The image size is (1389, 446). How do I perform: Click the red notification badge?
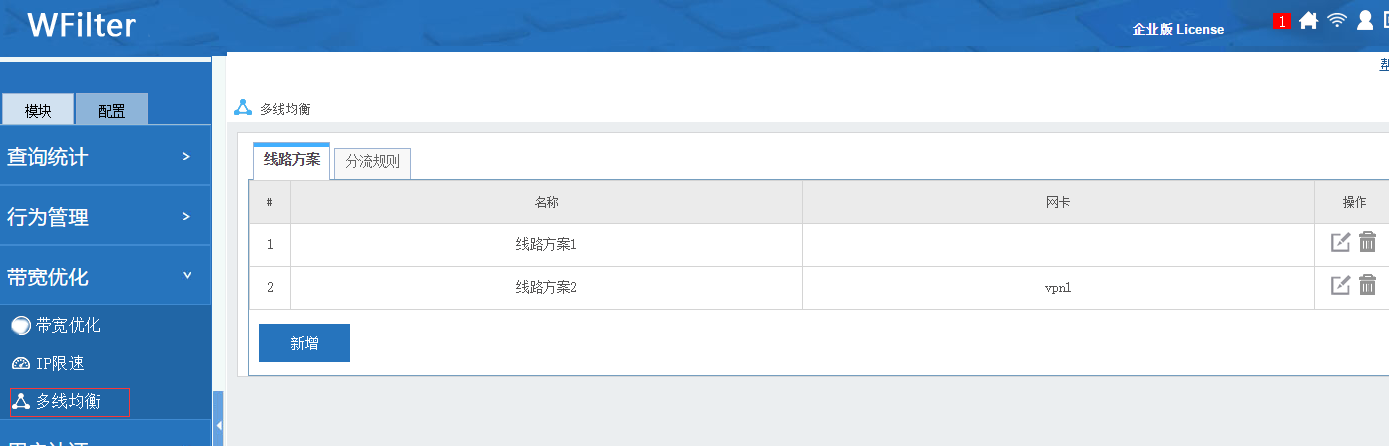point(1282,21)
